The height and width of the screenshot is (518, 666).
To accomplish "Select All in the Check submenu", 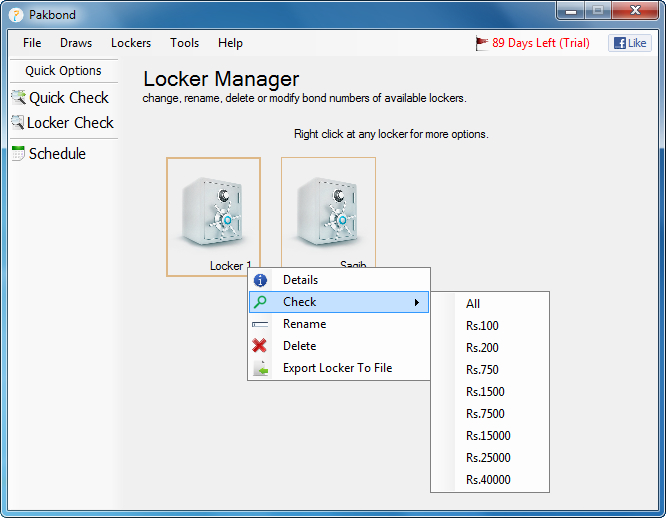I will [490, 304].
